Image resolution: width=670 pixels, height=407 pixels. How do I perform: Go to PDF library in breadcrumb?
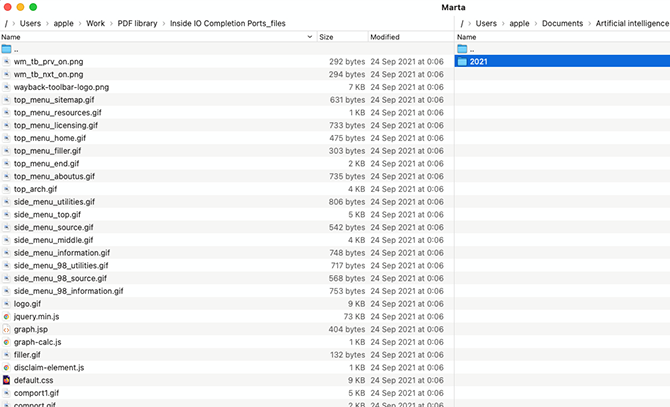click(x=137, y=23)
